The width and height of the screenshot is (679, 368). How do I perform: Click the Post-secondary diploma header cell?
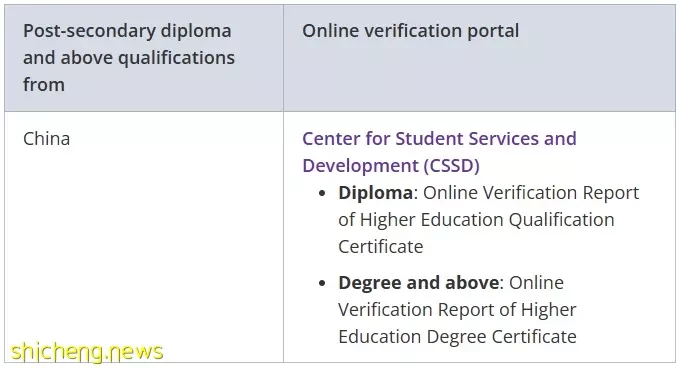point(144,58)
